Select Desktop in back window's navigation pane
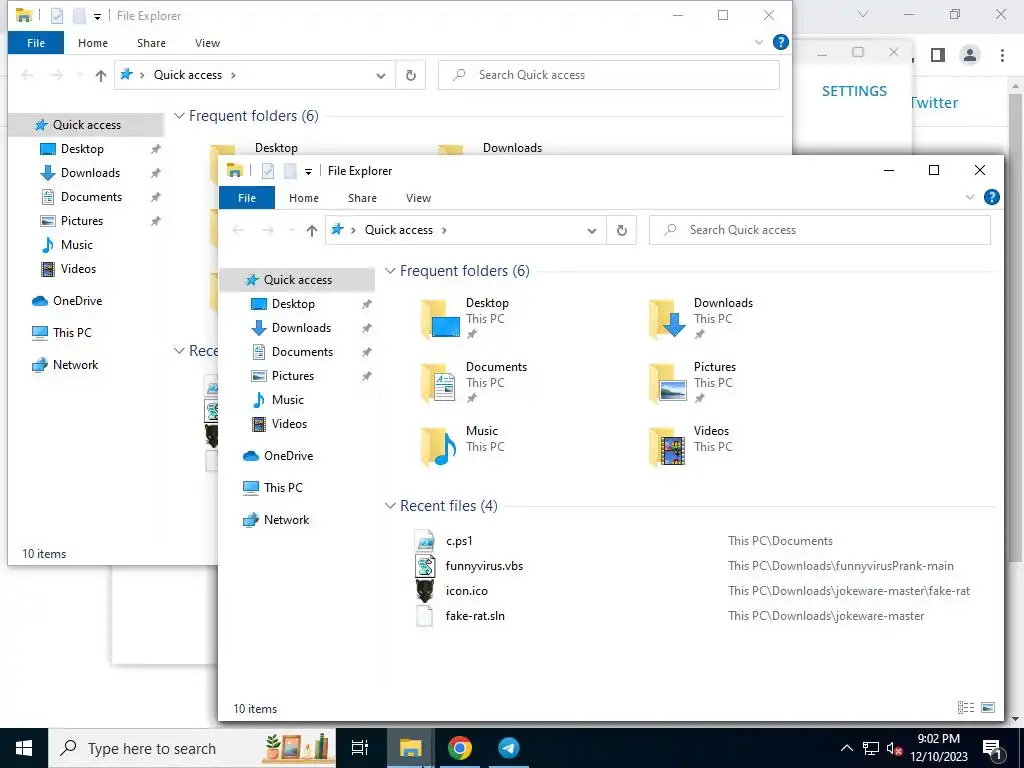 pos(82,149)
